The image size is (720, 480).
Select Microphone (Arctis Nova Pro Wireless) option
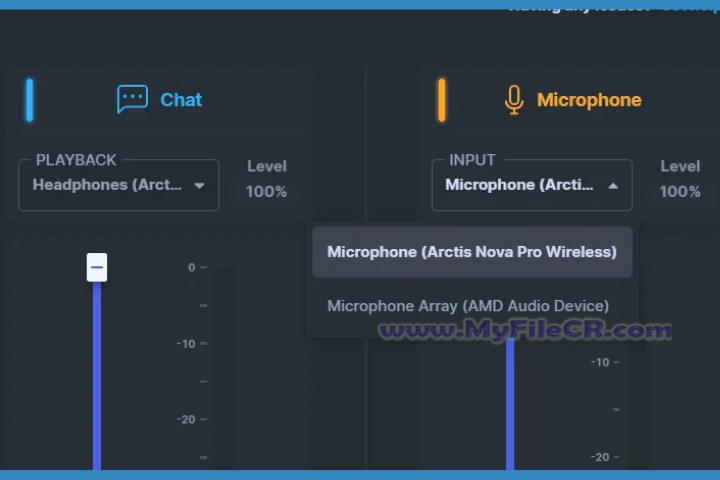click(x=471, y=252)
